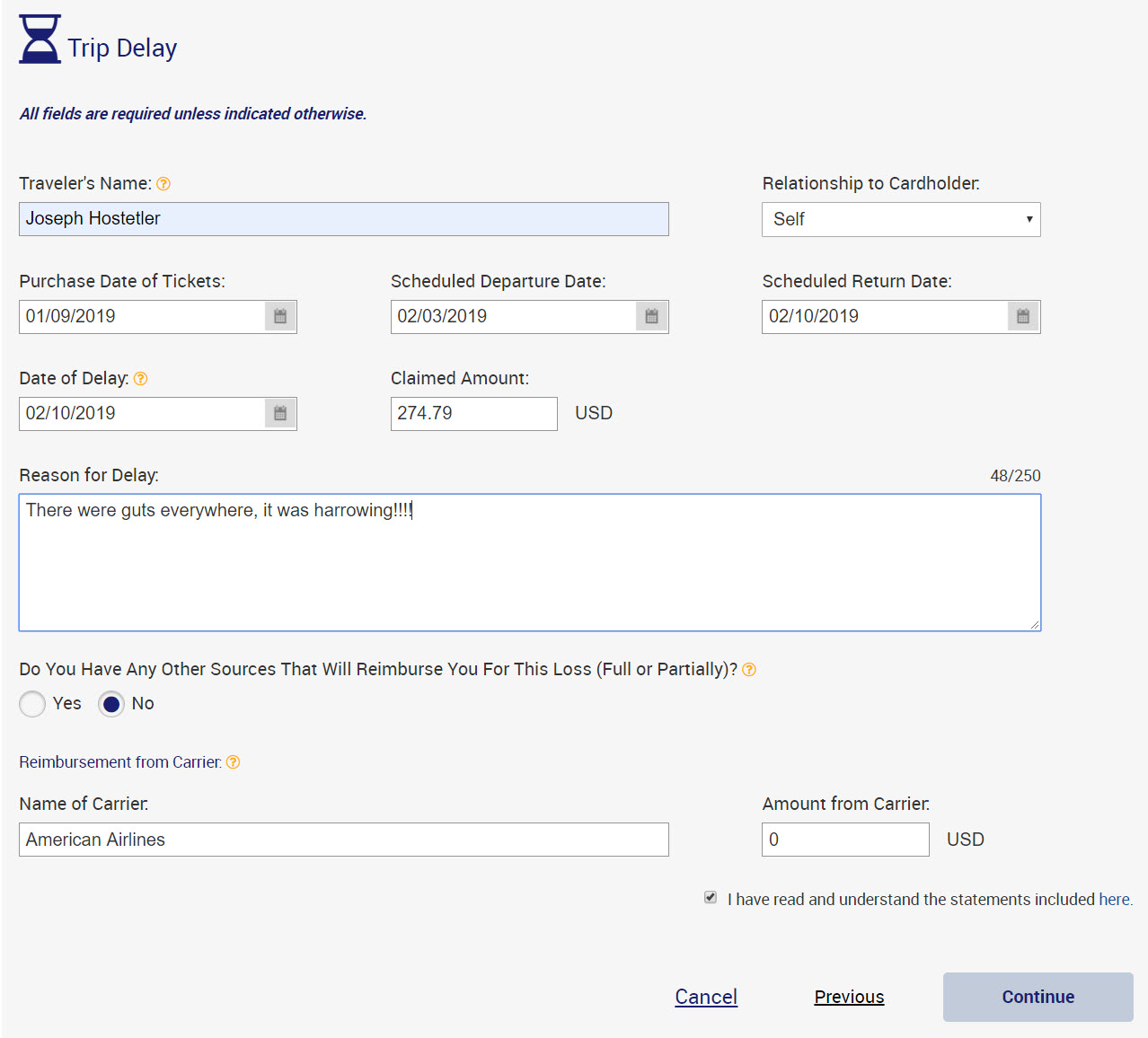Click the Trip Delay hourglass icon
1148x1038 pixels.
point(39,40)
